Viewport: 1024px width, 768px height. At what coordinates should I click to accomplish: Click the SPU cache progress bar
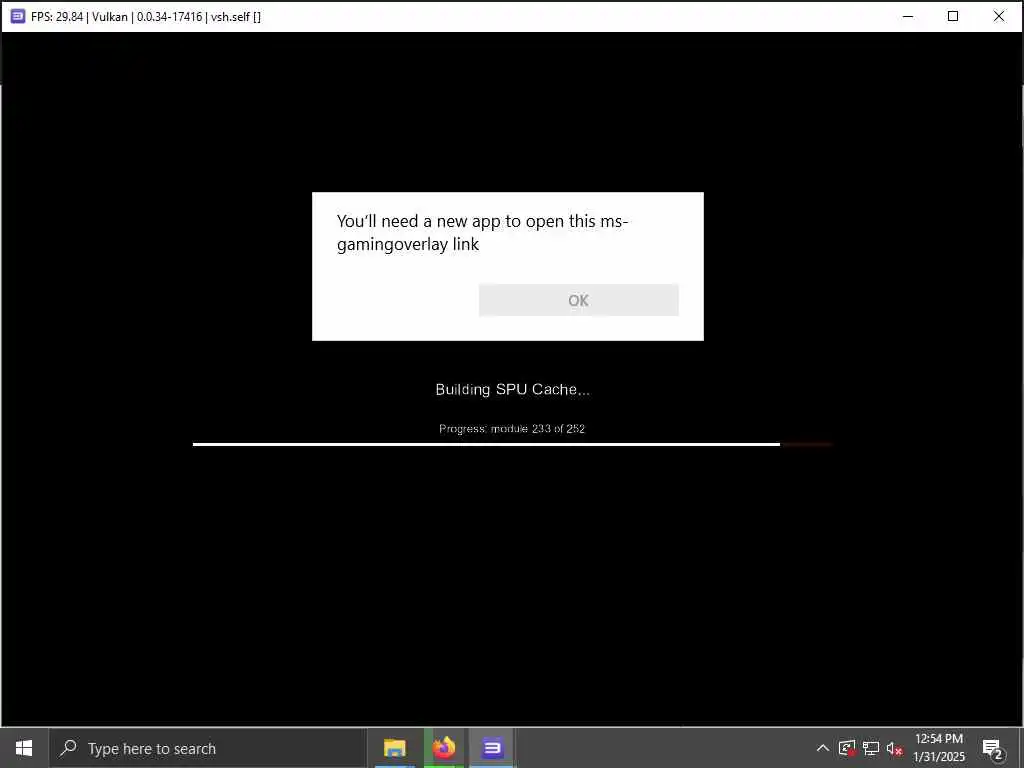513,444
